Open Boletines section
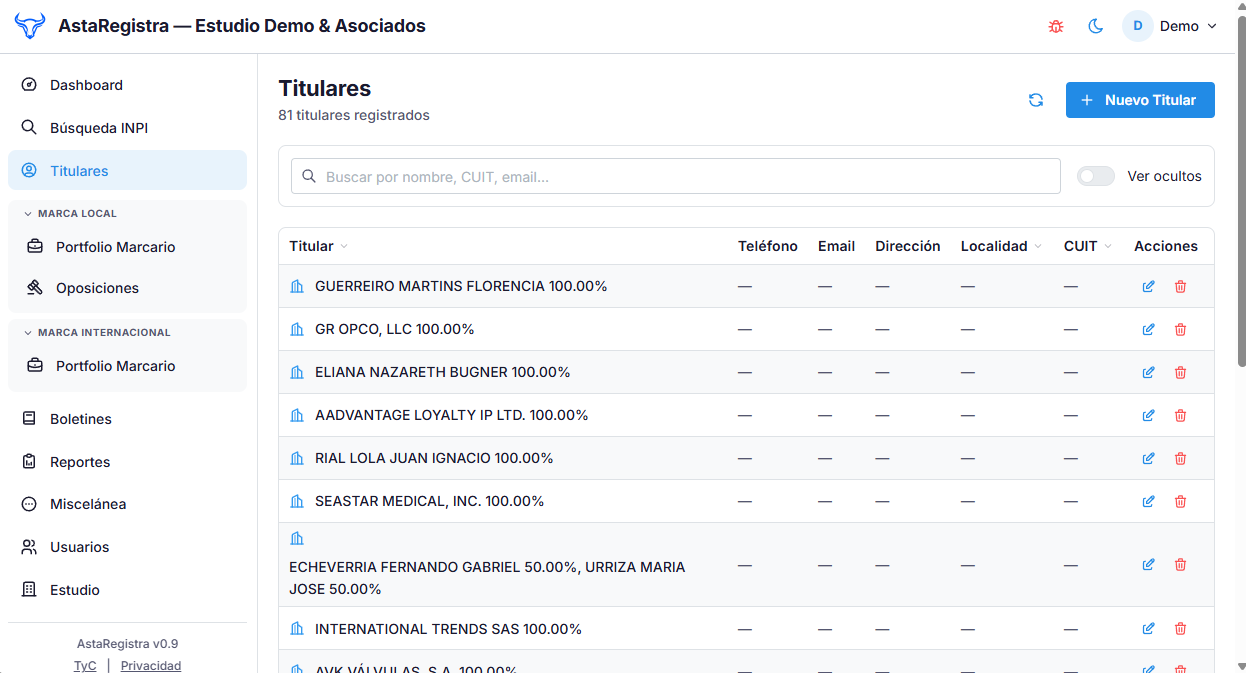1246x673 pixels. (x=127, y=419)
